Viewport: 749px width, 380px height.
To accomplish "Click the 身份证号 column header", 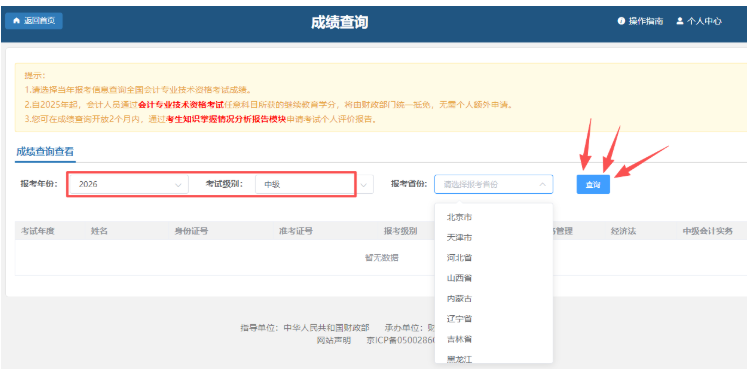I will (191, 231).
